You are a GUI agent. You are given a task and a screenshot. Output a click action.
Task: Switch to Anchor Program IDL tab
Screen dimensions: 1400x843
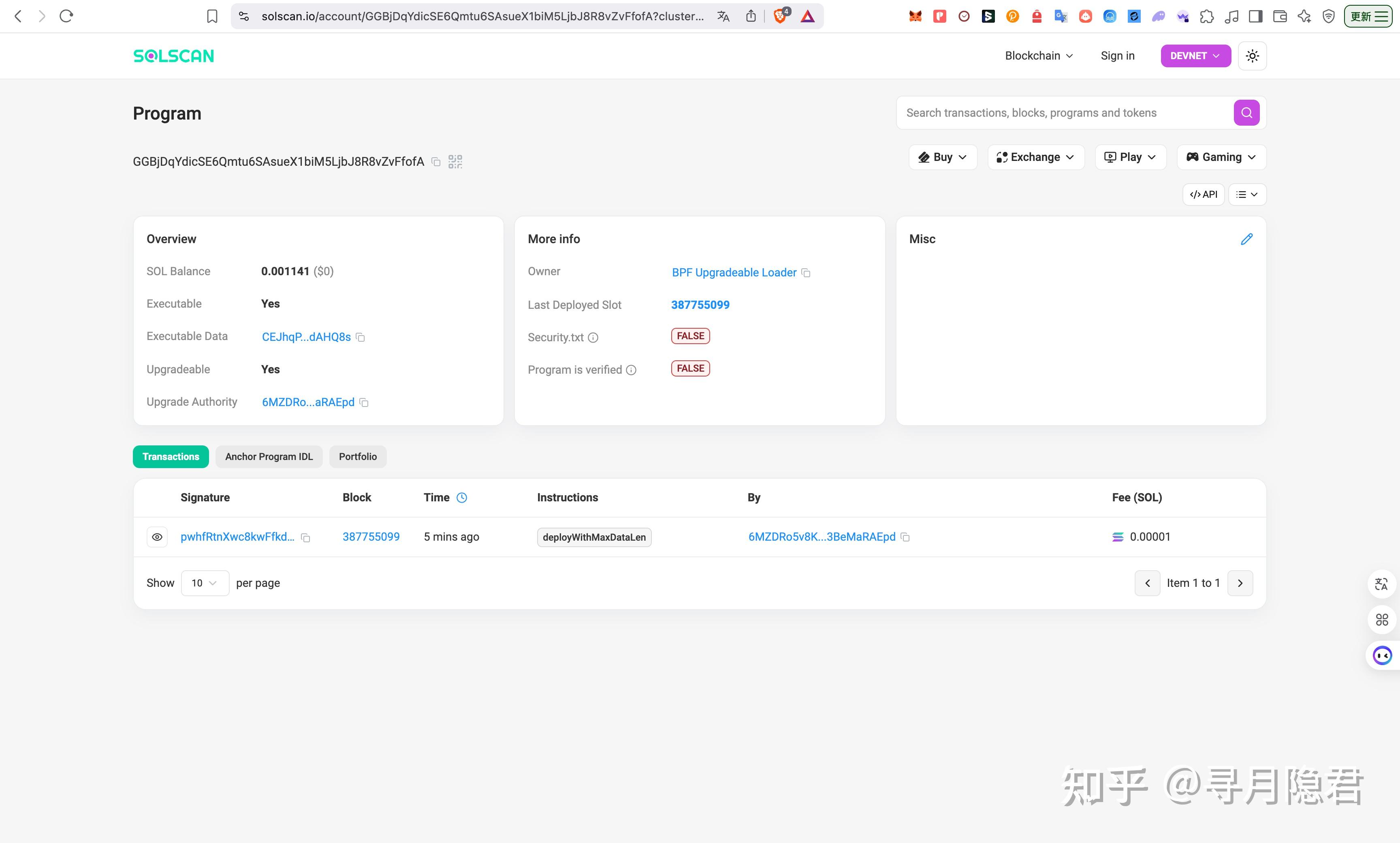(x=269, y=457)
